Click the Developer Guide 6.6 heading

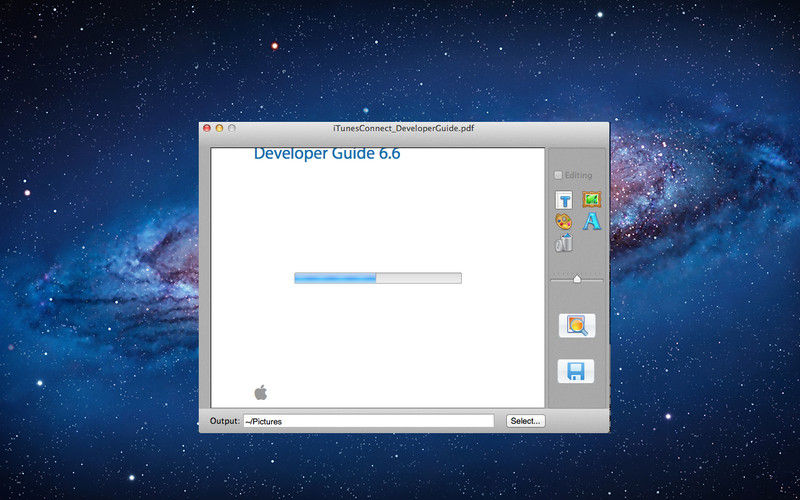click(x=327, y=154)
